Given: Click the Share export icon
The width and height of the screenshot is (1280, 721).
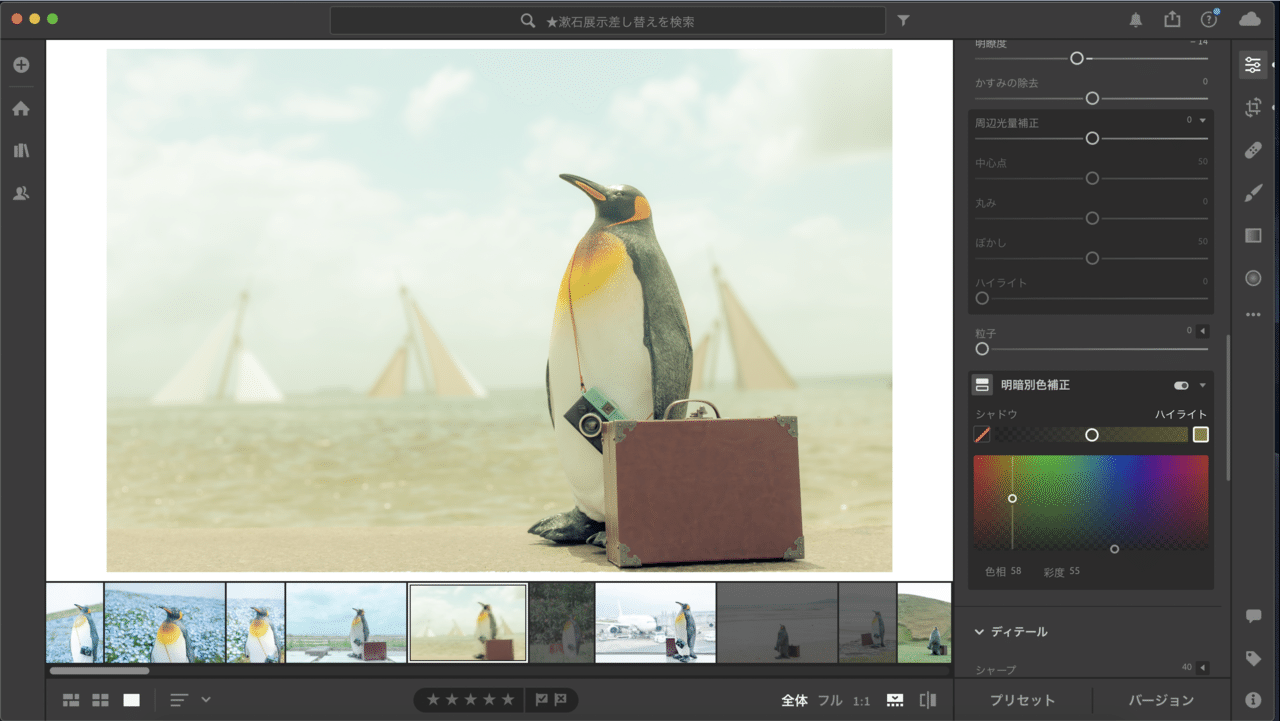Looking at the screenshot, I should tap(1172, 20).
